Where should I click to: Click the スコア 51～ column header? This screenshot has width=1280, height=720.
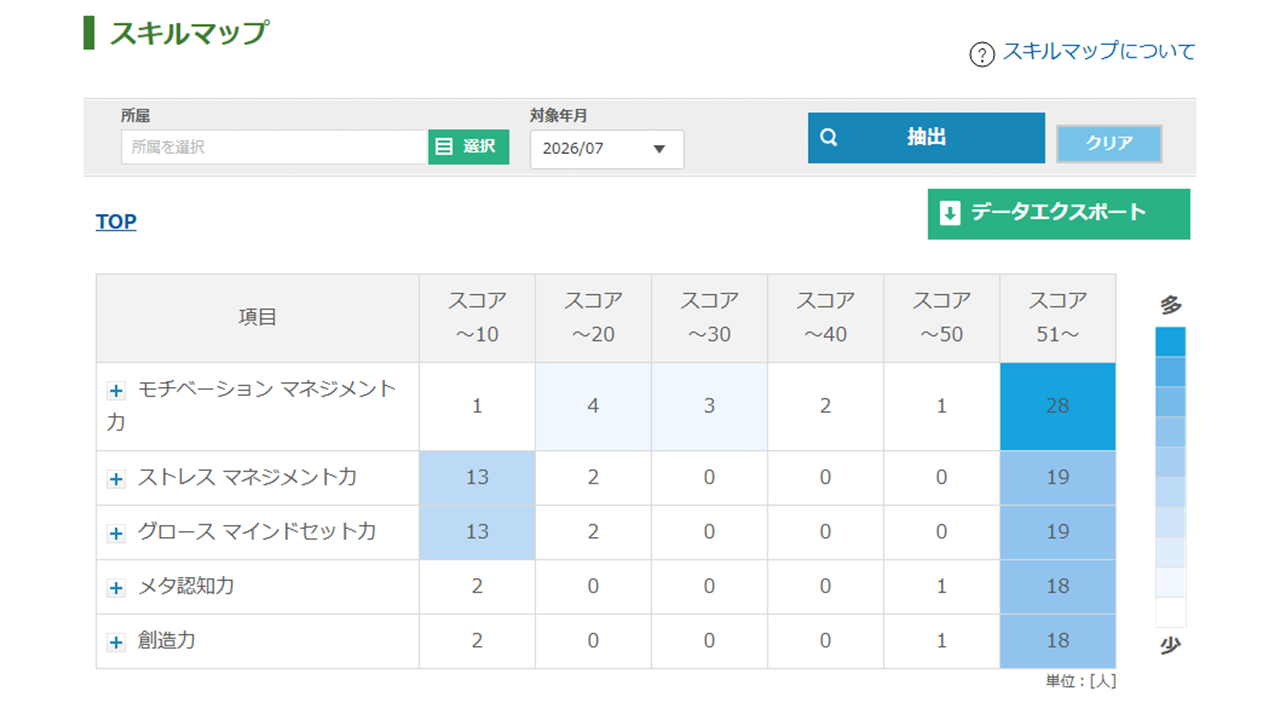(1058, 318)
